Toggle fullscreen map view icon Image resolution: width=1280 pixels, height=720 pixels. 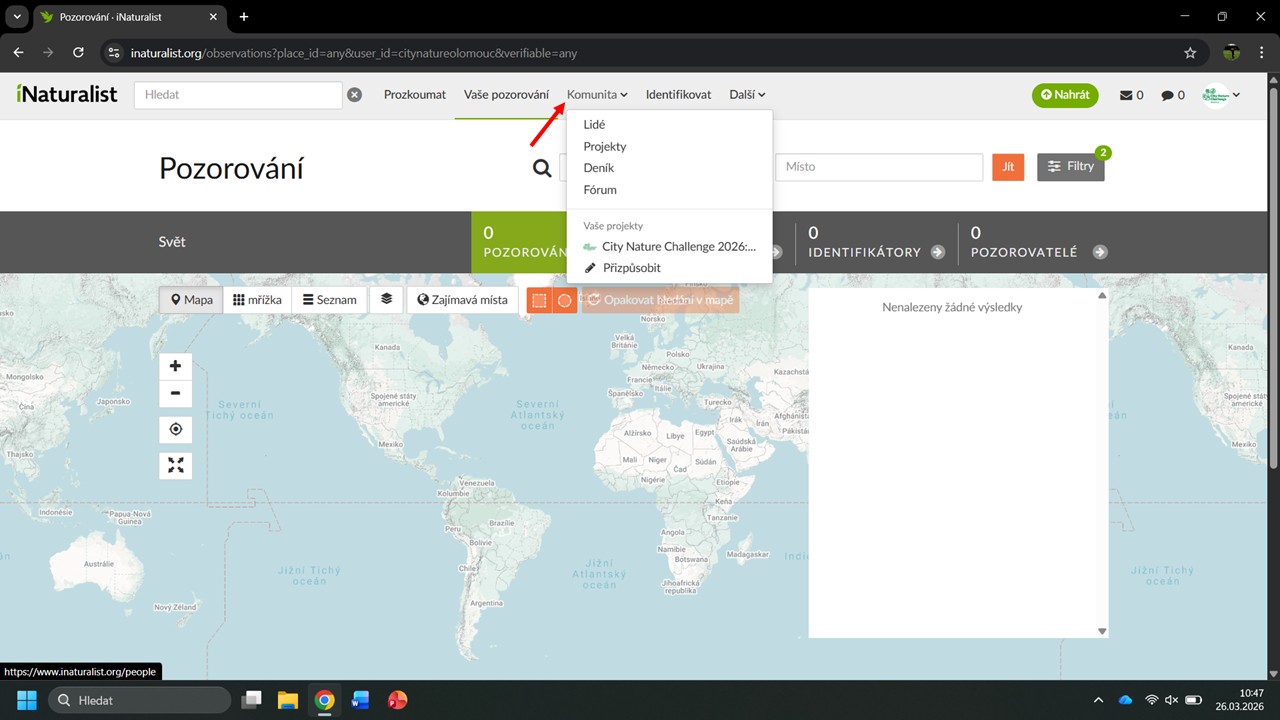175,465
